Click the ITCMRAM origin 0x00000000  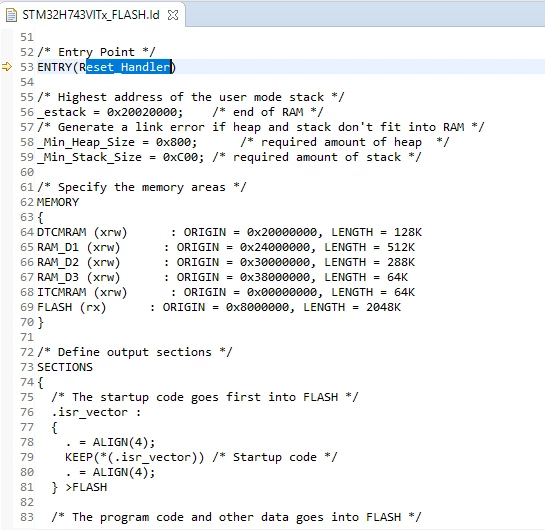tap(282, 292)
